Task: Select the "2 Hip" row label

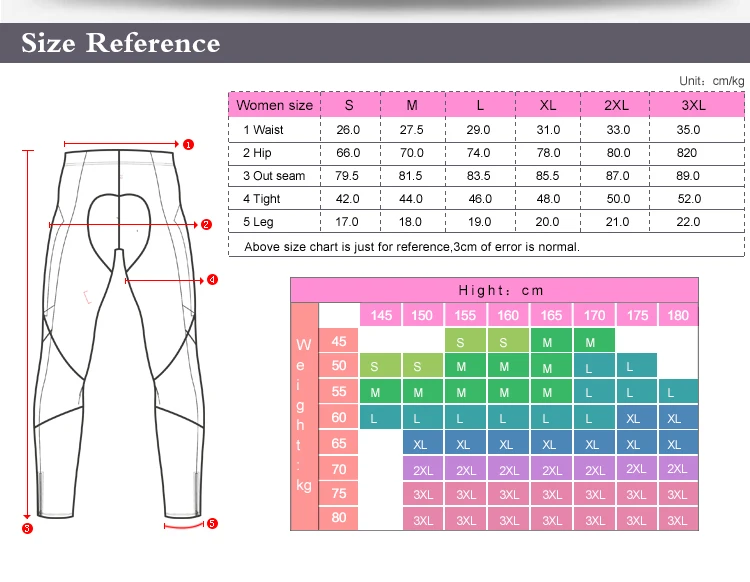Action: click(x=257, y=153)
